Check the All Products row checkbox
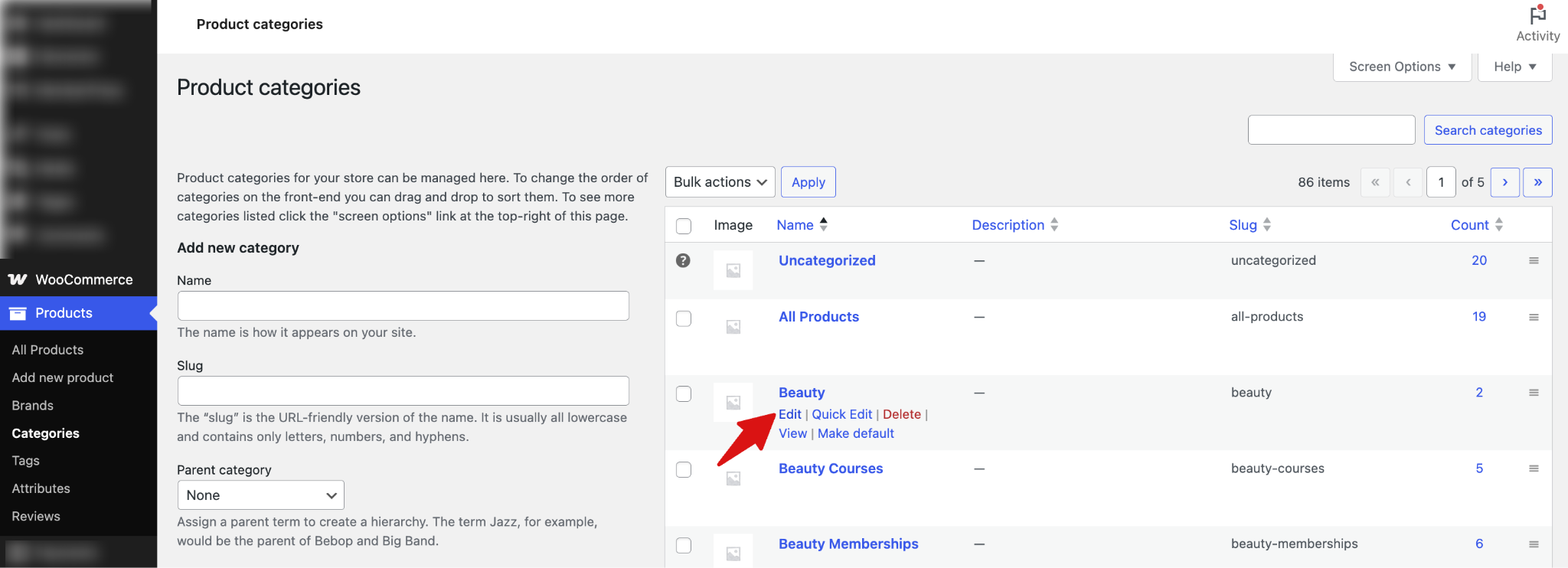 coord(684,318)
